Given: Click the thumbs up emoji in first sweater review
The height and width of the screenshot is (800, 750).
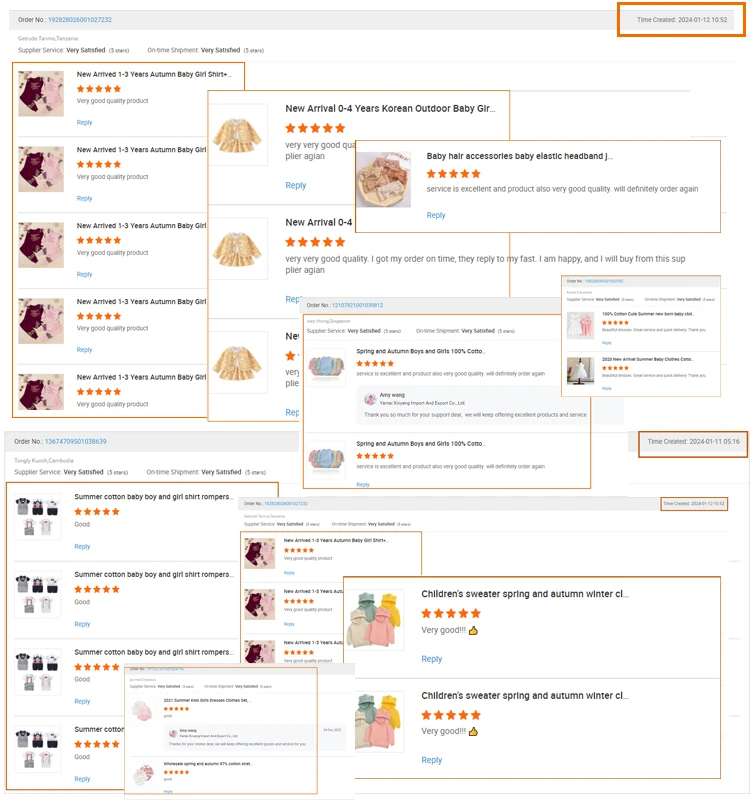Looking at the screenshot, I should coord(473,631).
